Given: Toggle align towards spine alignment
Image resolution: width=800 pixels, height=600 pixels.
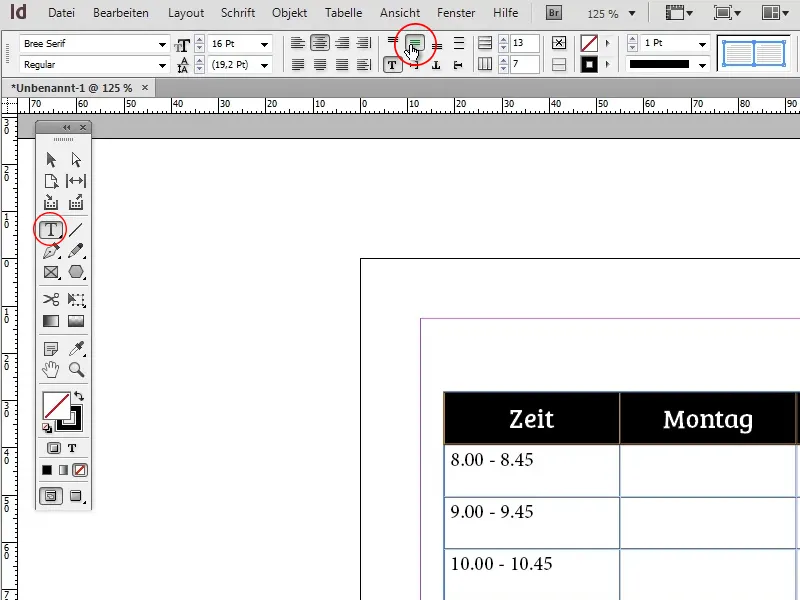Looking at the screenshot, I should pyautogui.click(x=364, y=43).
